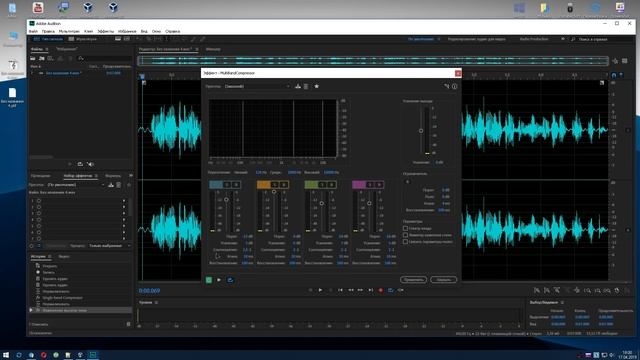This screenshot has width=640, height=360.
Task: Solo the magenta high band
Action: pyautogui.click(x=371, y=185)
